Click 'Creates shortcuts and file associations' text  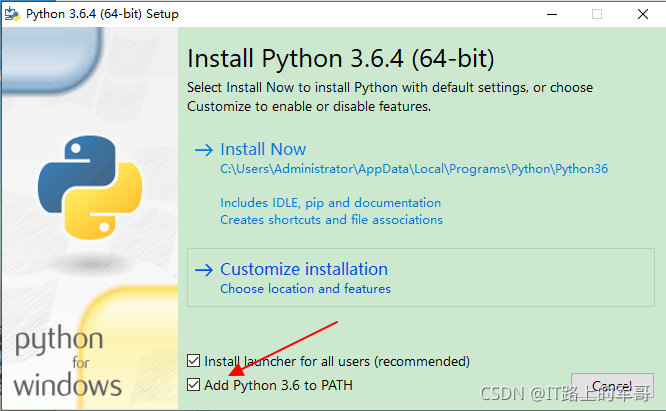pos(331,220)
